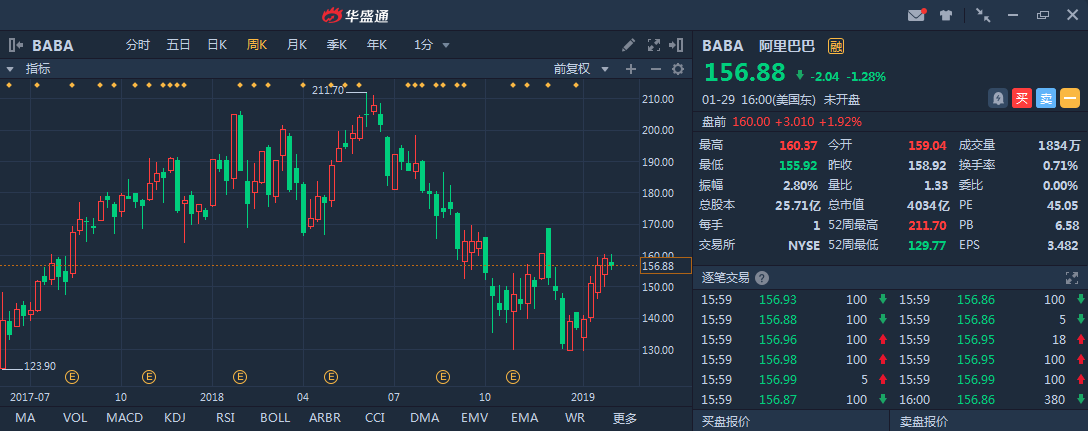Click the earnings E marker near 2018
Viewport: 1088px width, 431px height.
coord(239,377)
